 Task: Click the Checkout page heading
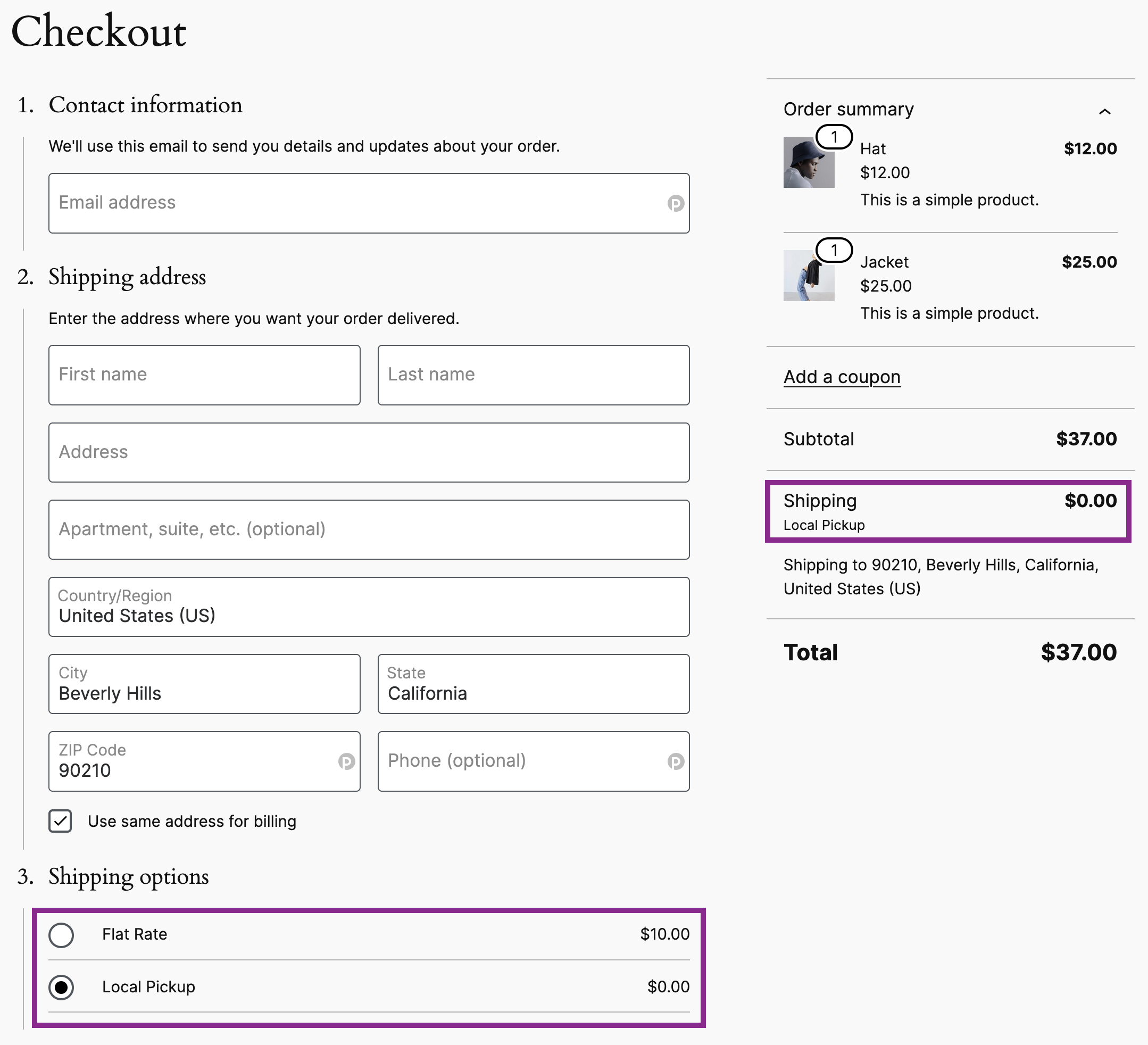click(x=99, y=31)
